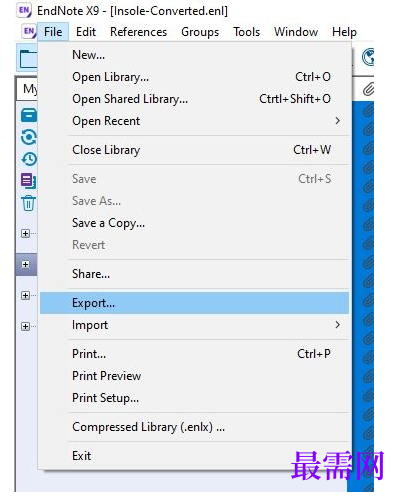403x497 pixels.
Task: Click the EndNote icon beside File menu
Action: [x=29, y=32]
